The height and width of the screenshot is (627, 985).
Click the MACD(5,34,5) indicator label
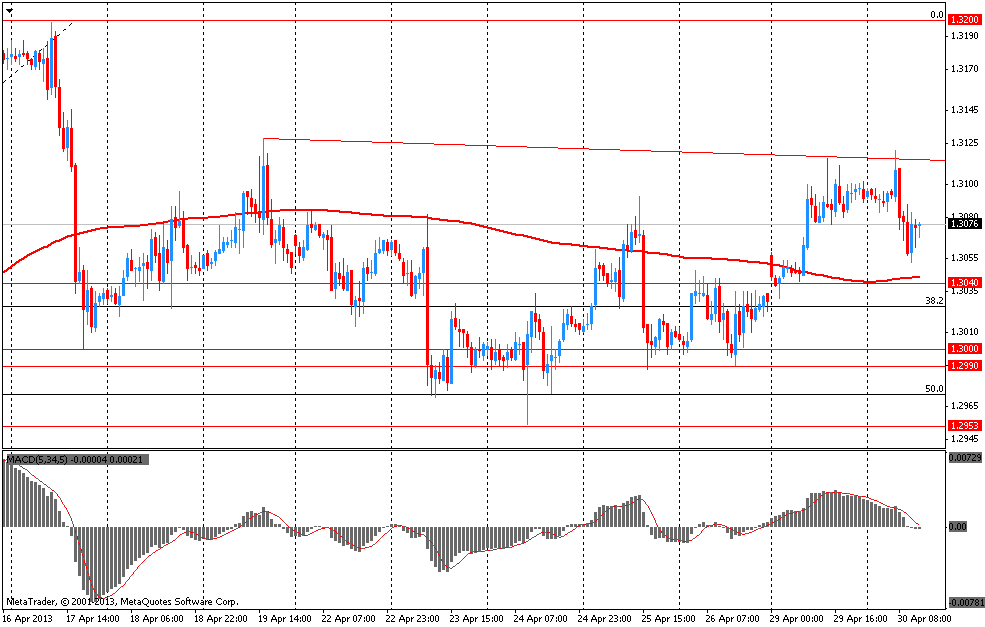(76, 460)
